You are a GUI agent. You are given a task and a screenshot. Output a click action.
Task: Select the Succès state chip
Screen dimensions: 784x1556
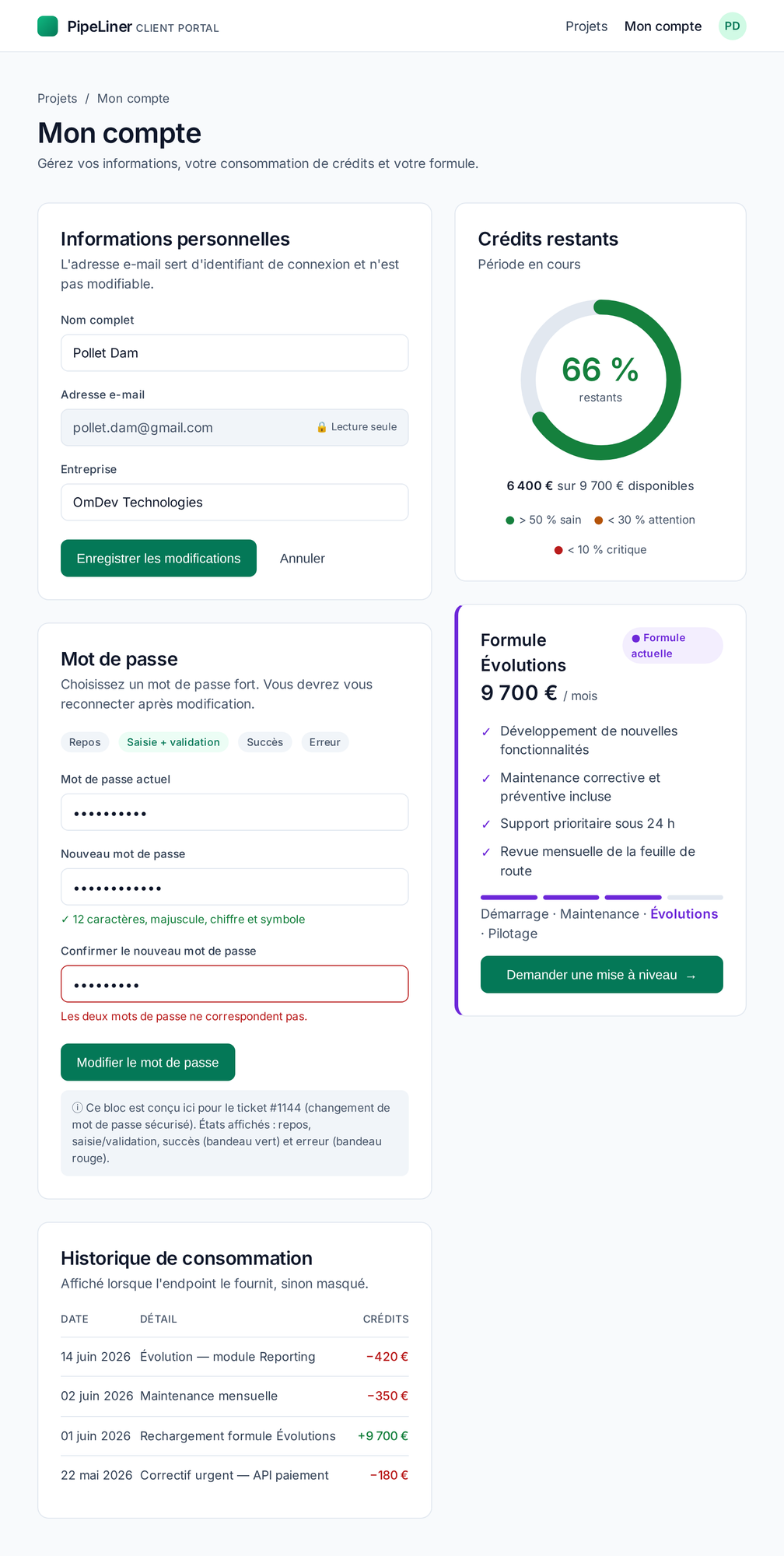pos(265,742)
